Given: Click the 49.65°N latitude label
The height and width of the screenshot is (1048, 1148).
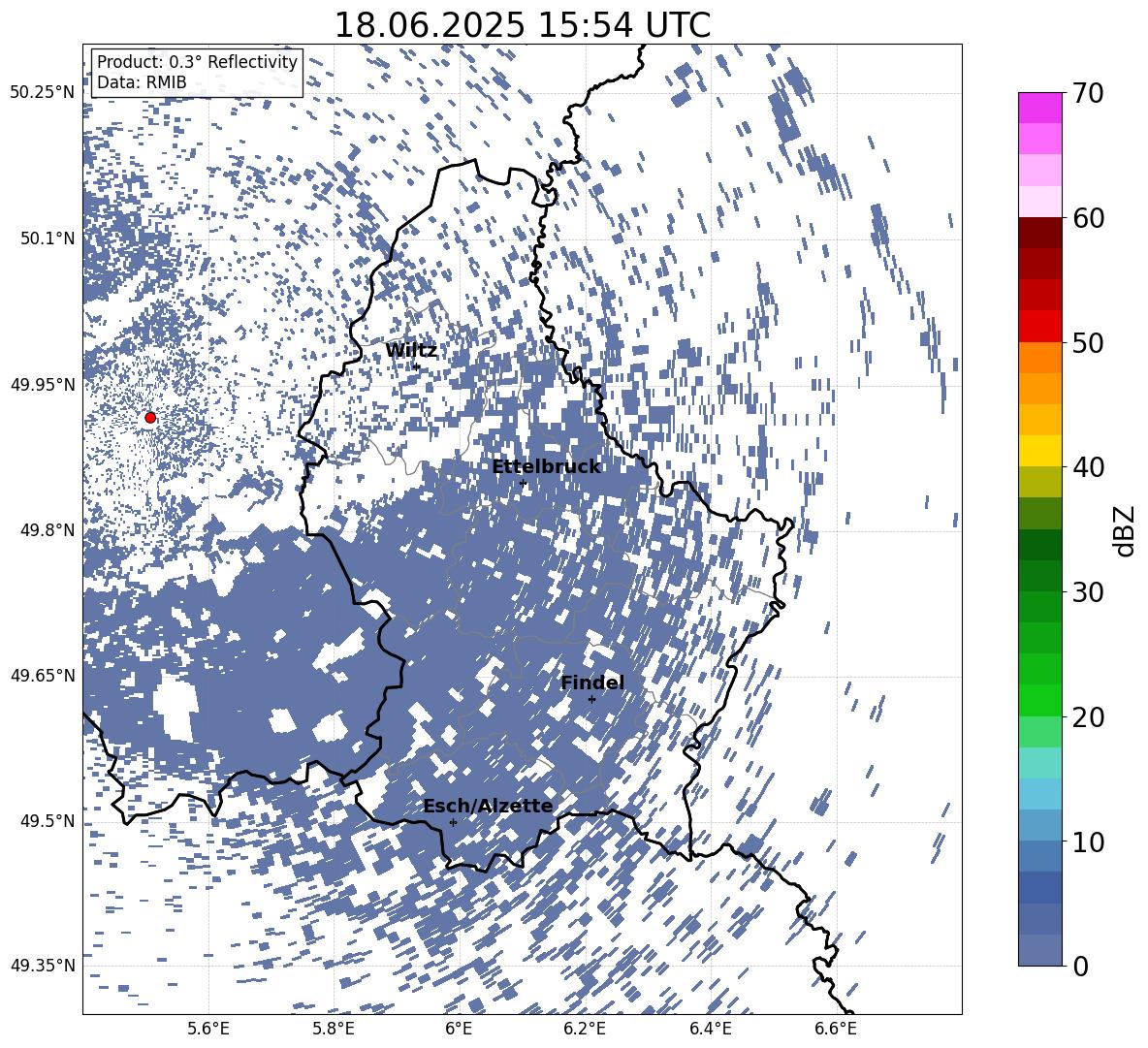Looking at the screenshot, I should (43, 675).
